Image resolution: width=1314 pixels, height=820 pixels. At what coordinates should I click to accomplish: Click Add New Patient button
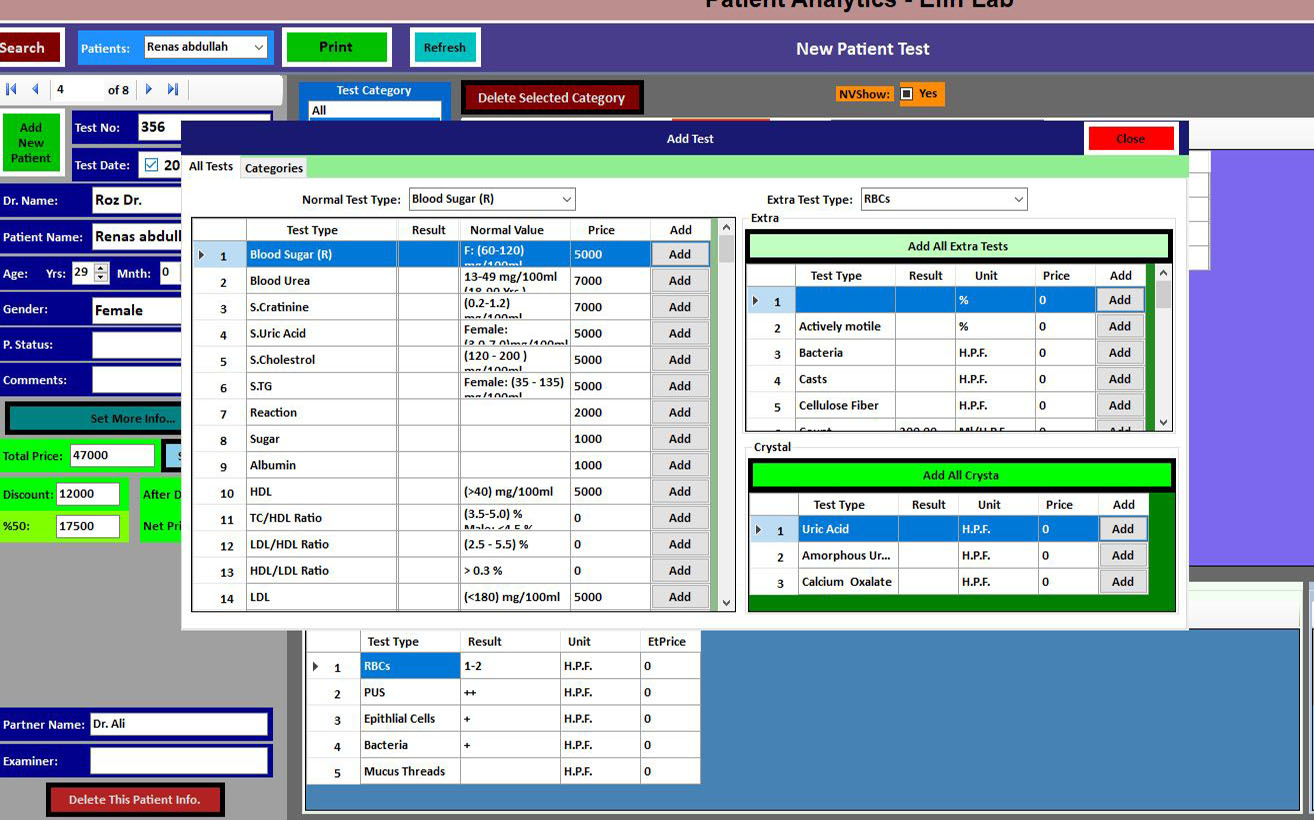pos(31,143)
